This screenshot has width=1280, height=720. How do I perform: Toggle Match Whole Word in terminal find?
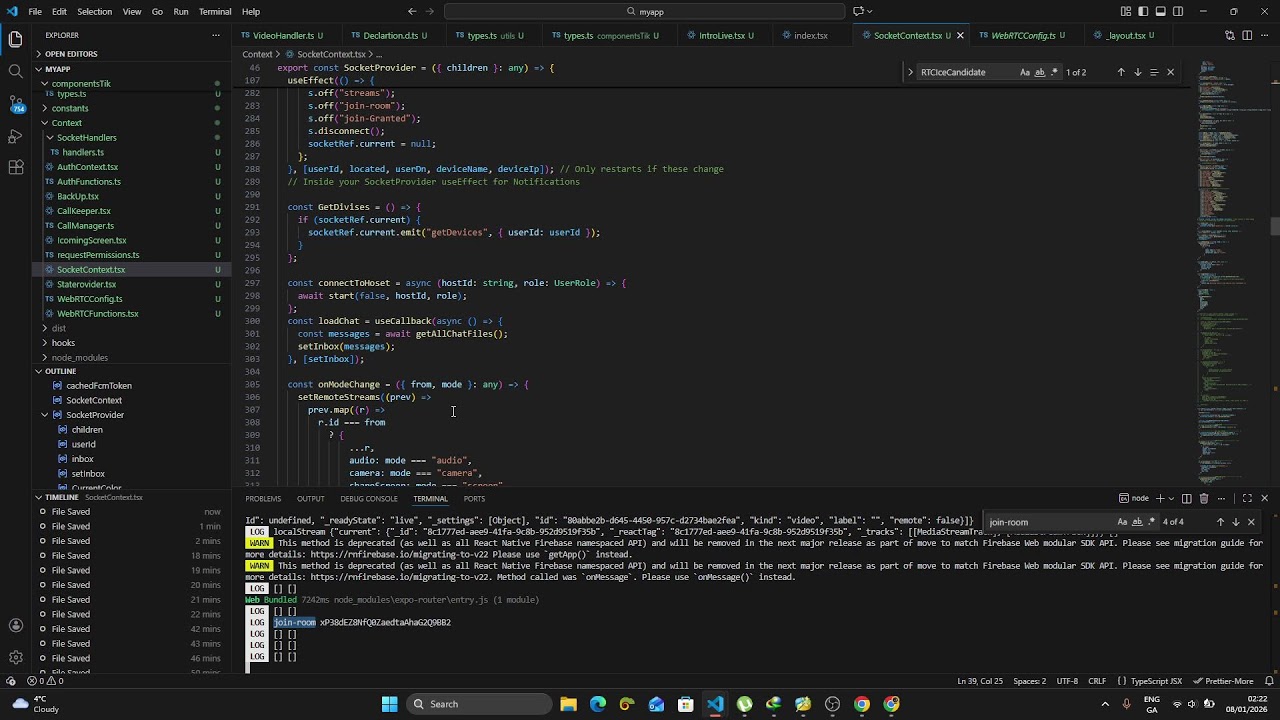pos(1137,522)
